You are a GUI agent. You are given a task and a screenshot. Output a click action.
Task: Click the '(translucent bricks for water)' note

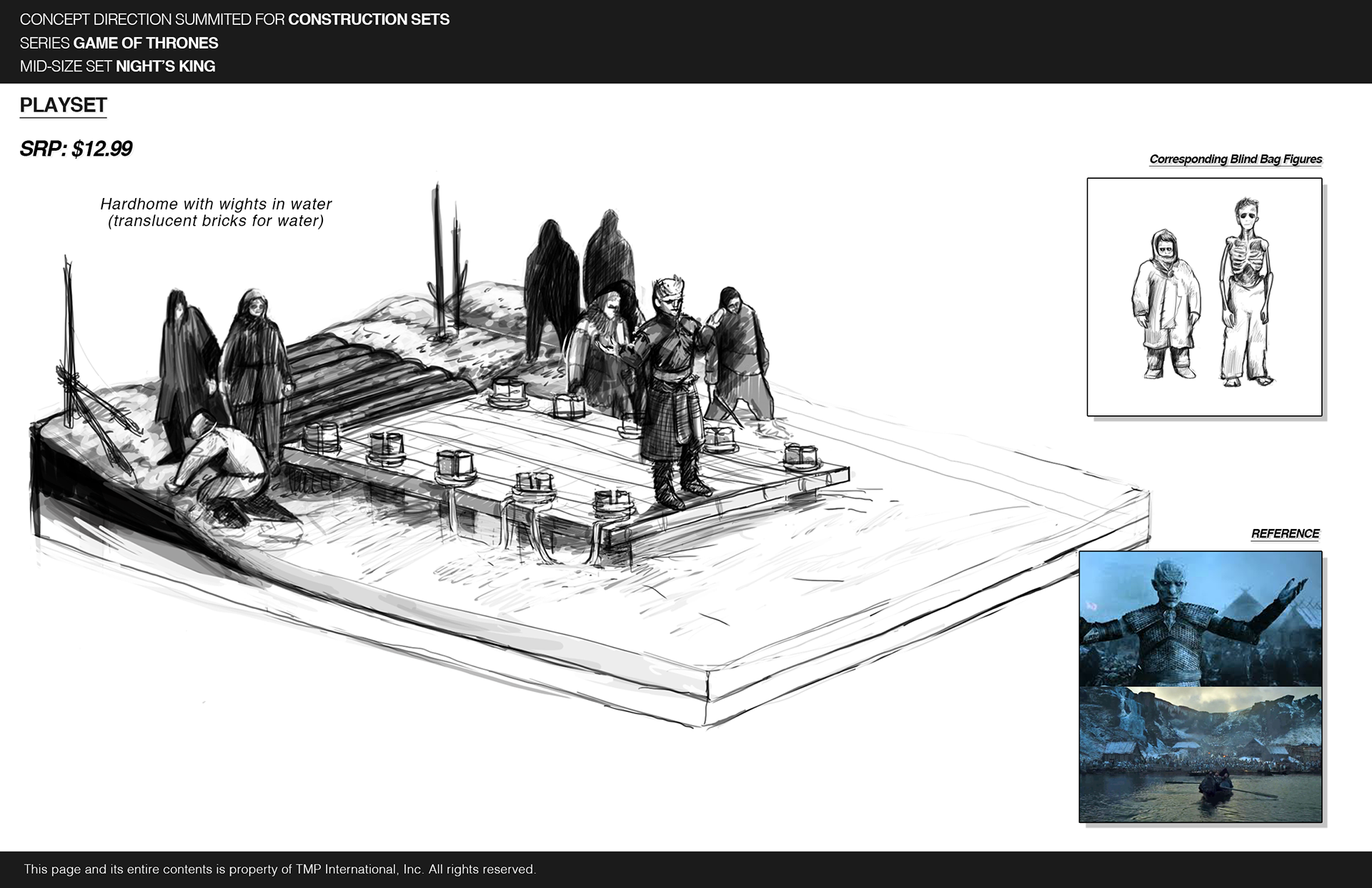(216, 221)
